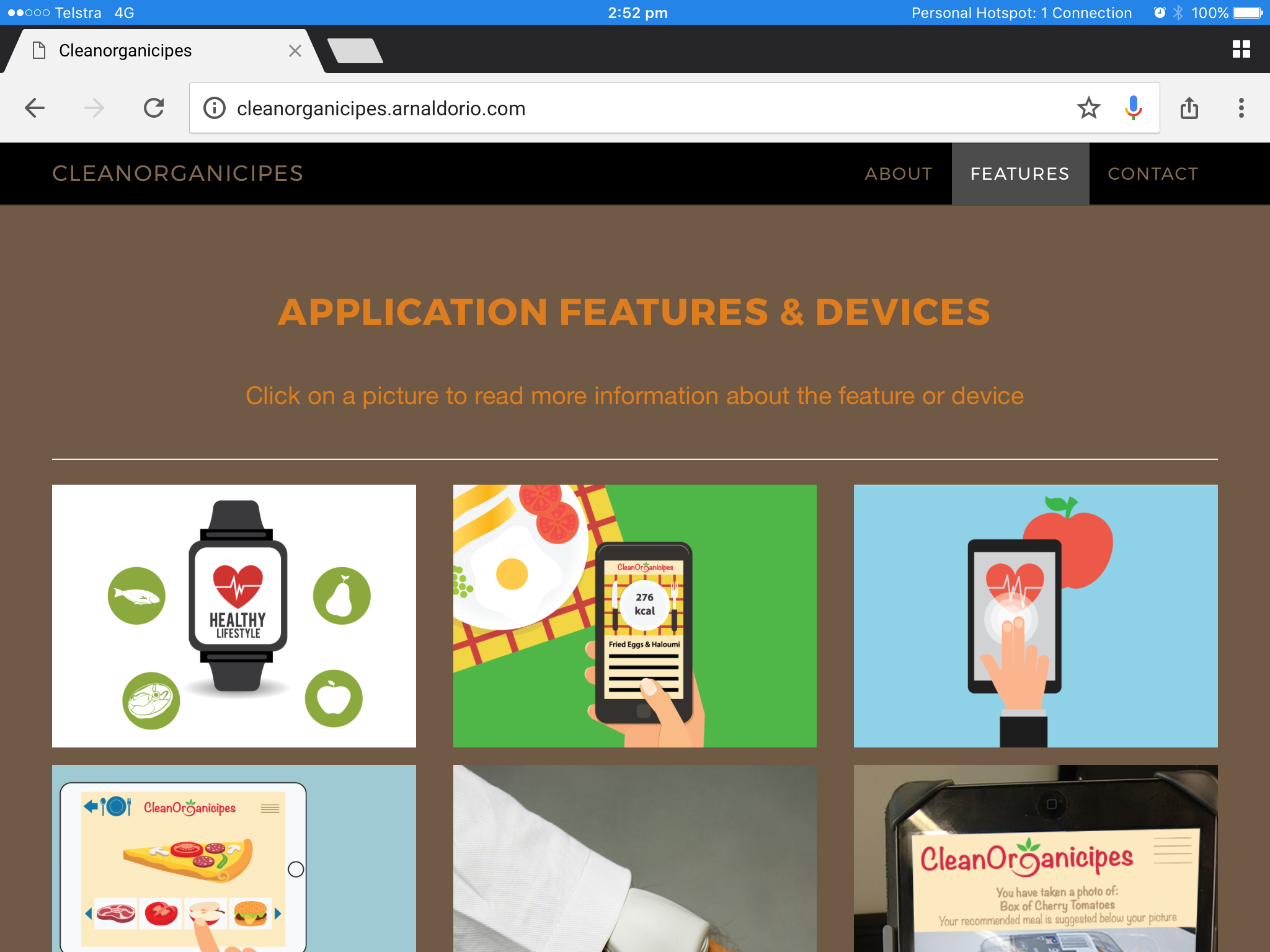
Task: Start voice search with the microphone icon
Action: click(1133, 108)
